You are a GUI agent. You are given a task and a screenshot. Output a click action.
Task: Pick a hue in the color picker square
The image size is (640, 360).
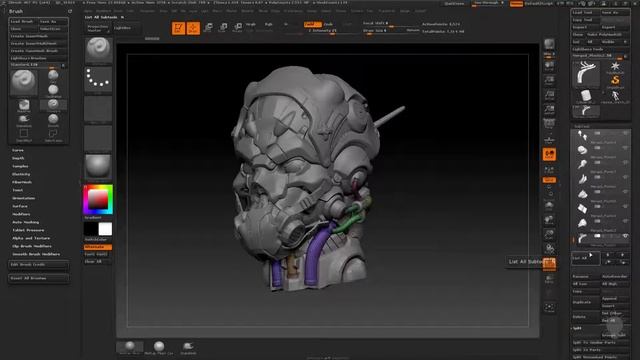(x=98, y=199)
